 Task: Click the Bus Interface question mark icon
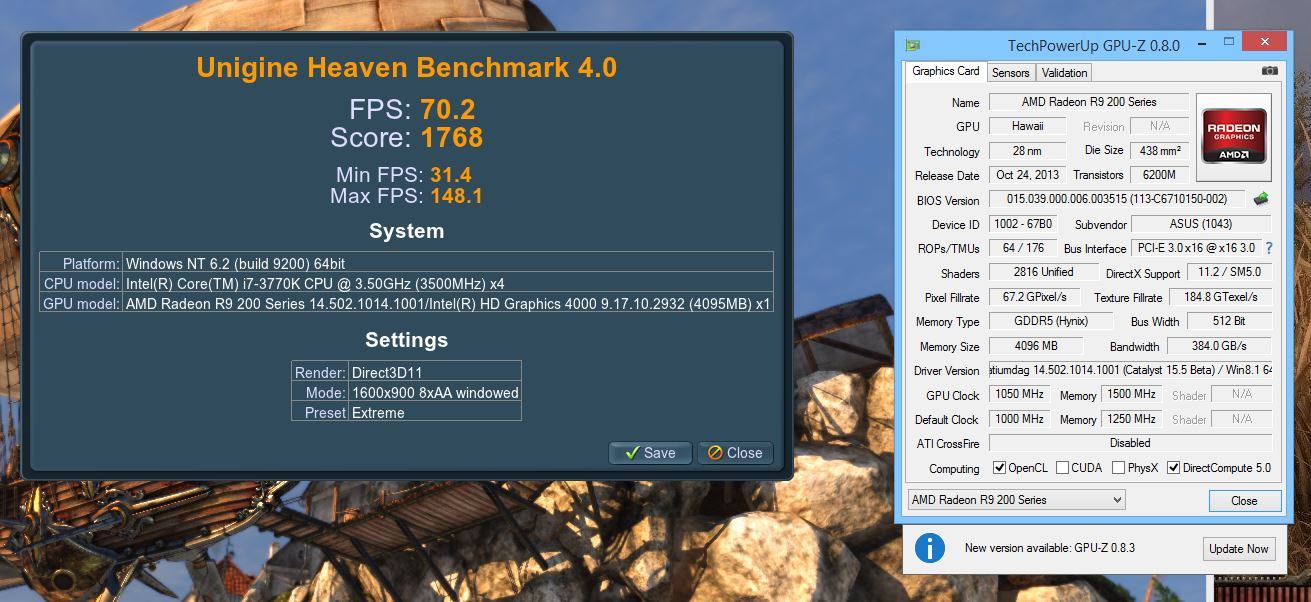(1269, 248)
